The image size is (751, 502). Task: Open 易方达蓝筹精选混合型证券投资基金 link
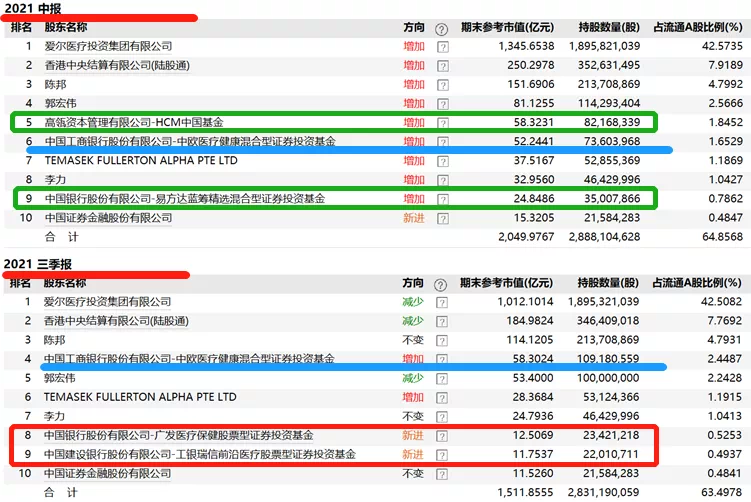[185, 199]
